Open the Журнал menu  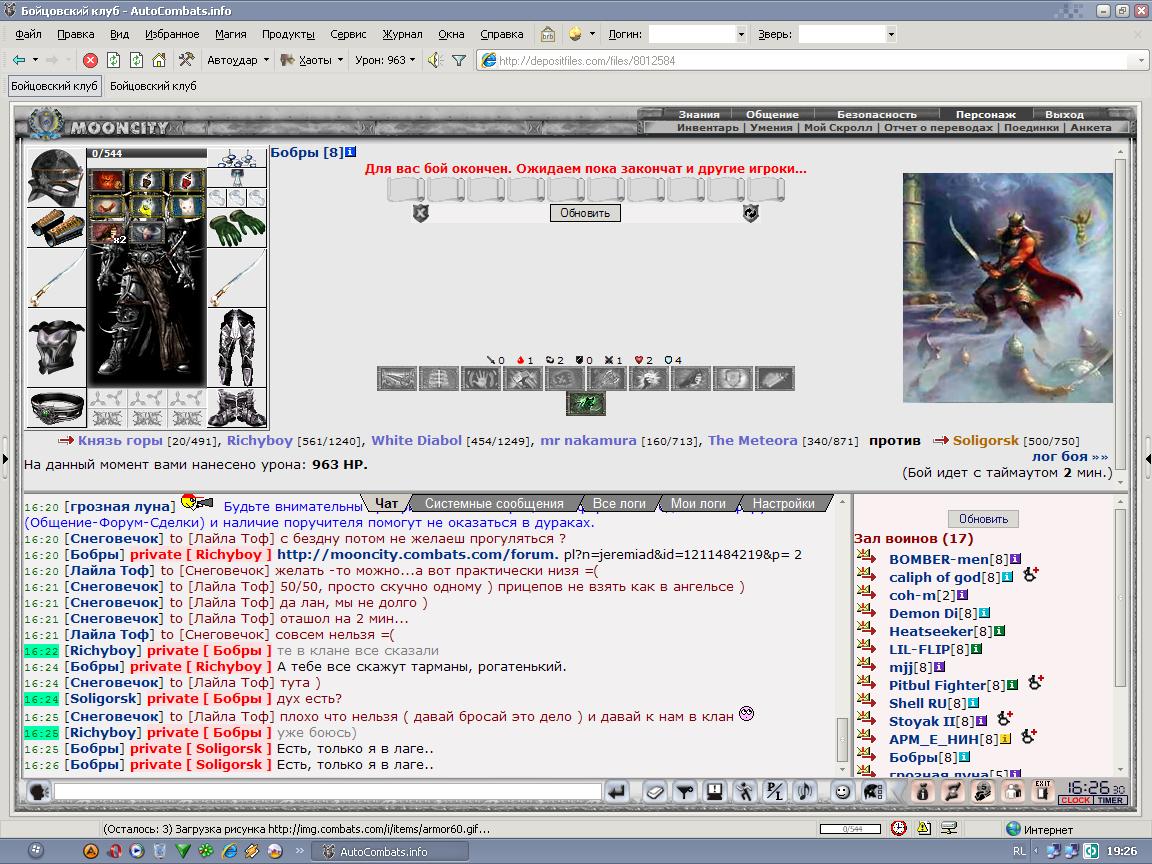(402, 34)
